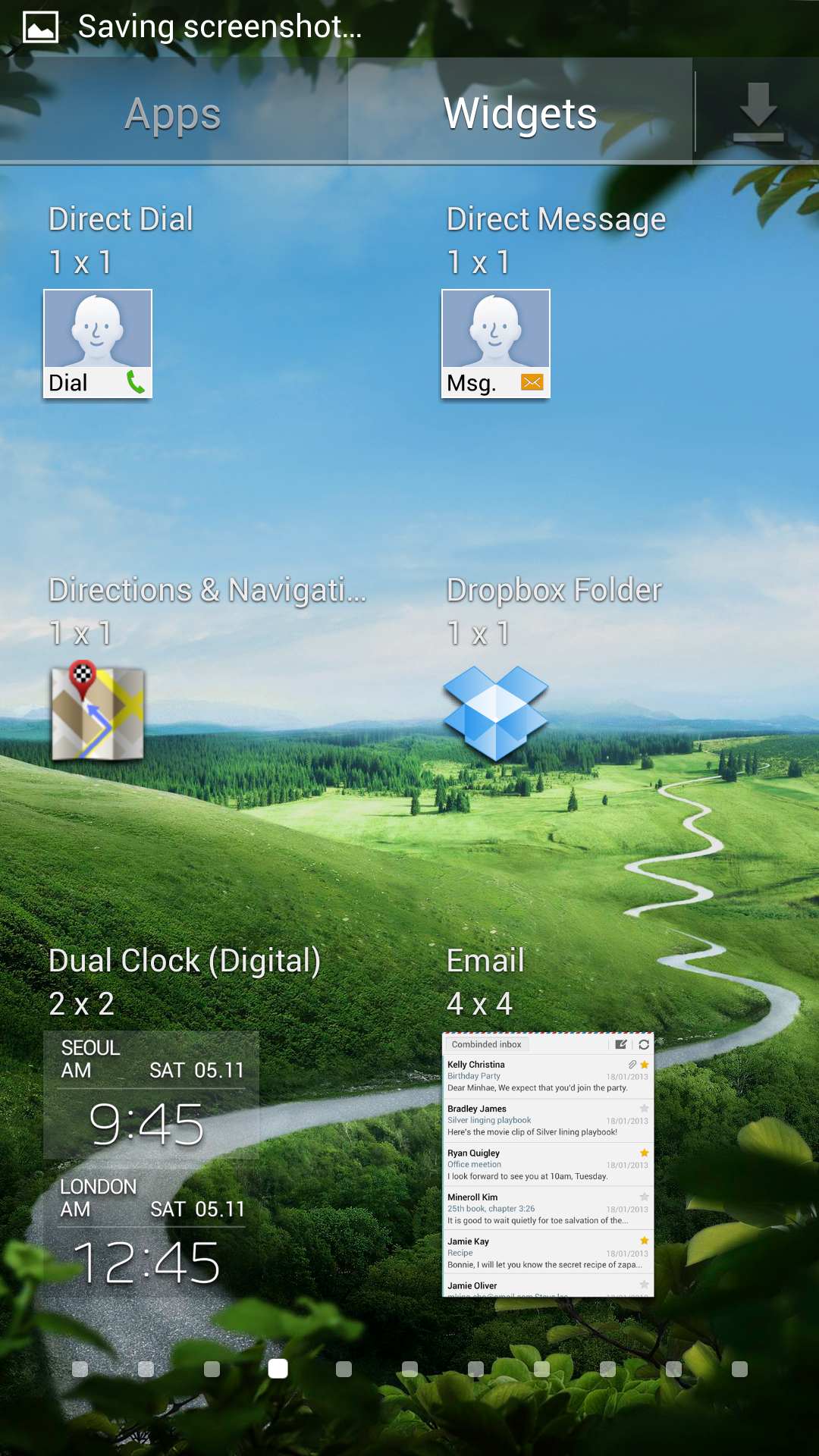The height and width of the screenshot is (1456, 819).
Task: Tap the refresh icon in Email widget
Action: coord(644,1044)
